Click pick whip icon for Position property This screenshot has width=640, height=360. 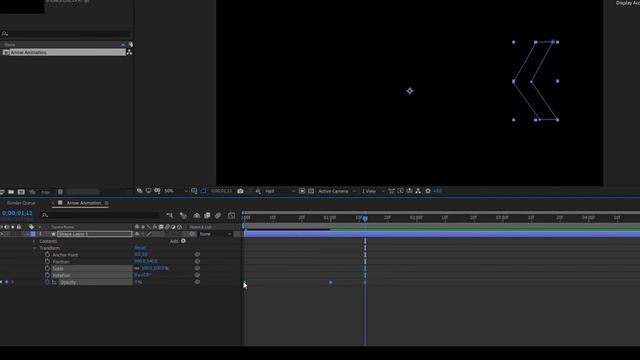pos(197,261)
